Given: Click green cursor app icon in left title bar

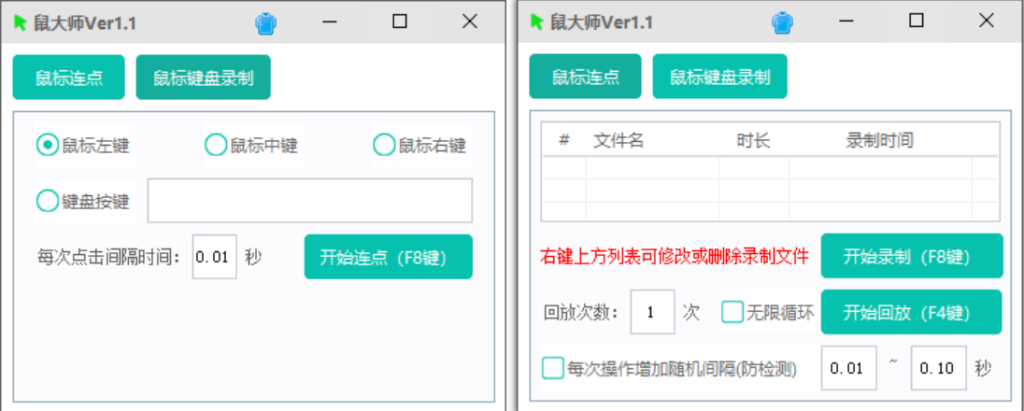Looking at the screenshot, I should [20, 21].
